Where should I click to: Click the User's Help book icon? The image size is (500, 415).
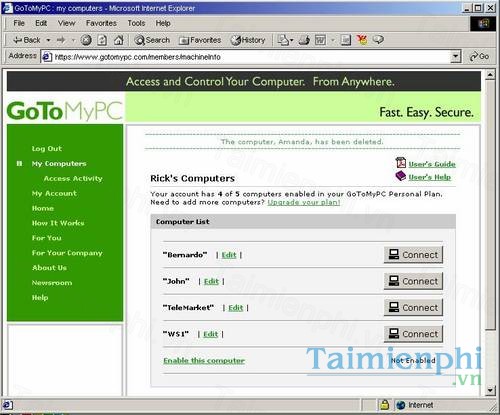point(400,176)
